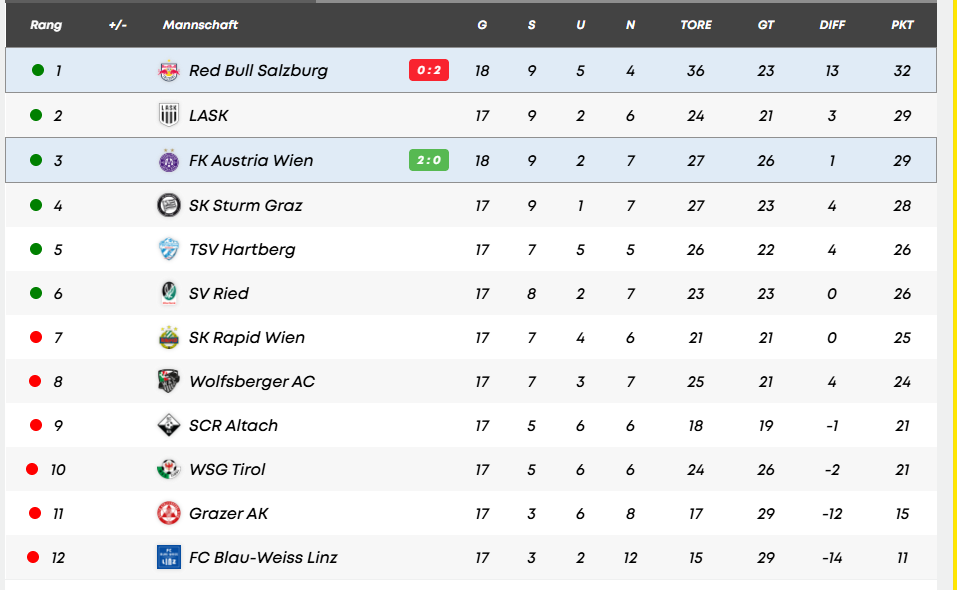Open the green 2:0 live score badge
Screen dimensions: 957x590
(x=429, y=160)
